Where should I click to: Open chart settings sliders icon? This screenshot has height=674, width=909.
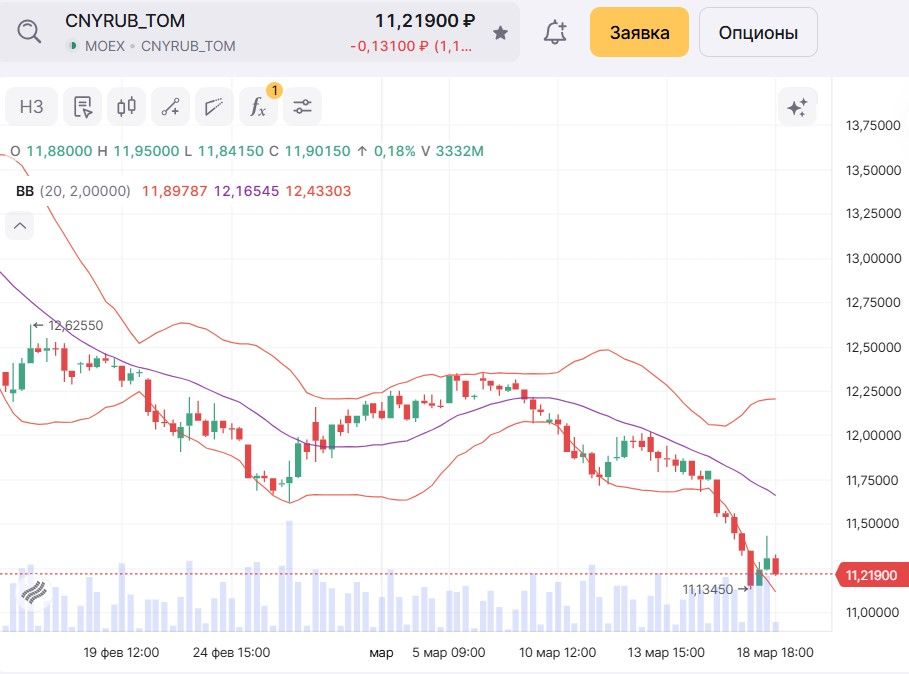(302, 107)
